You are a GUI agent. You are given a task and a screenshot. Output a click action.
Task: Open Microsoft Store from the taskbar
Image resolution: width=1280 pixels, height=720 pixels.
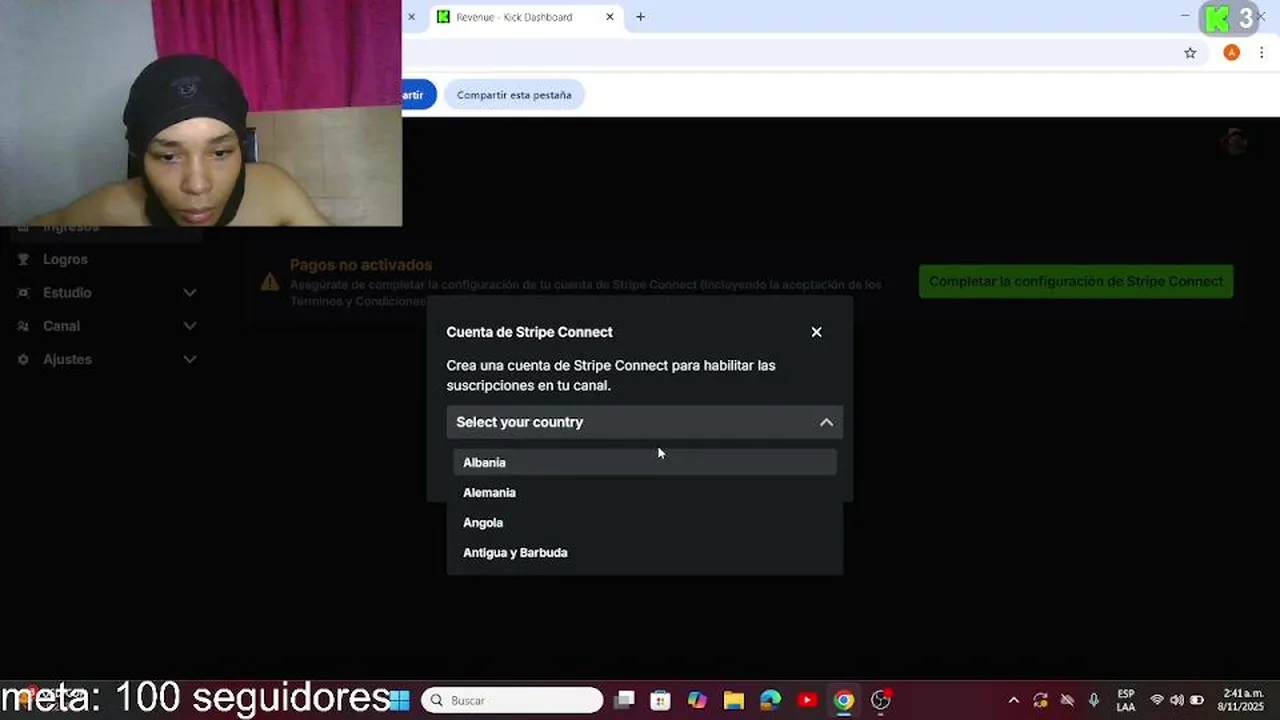660,700
